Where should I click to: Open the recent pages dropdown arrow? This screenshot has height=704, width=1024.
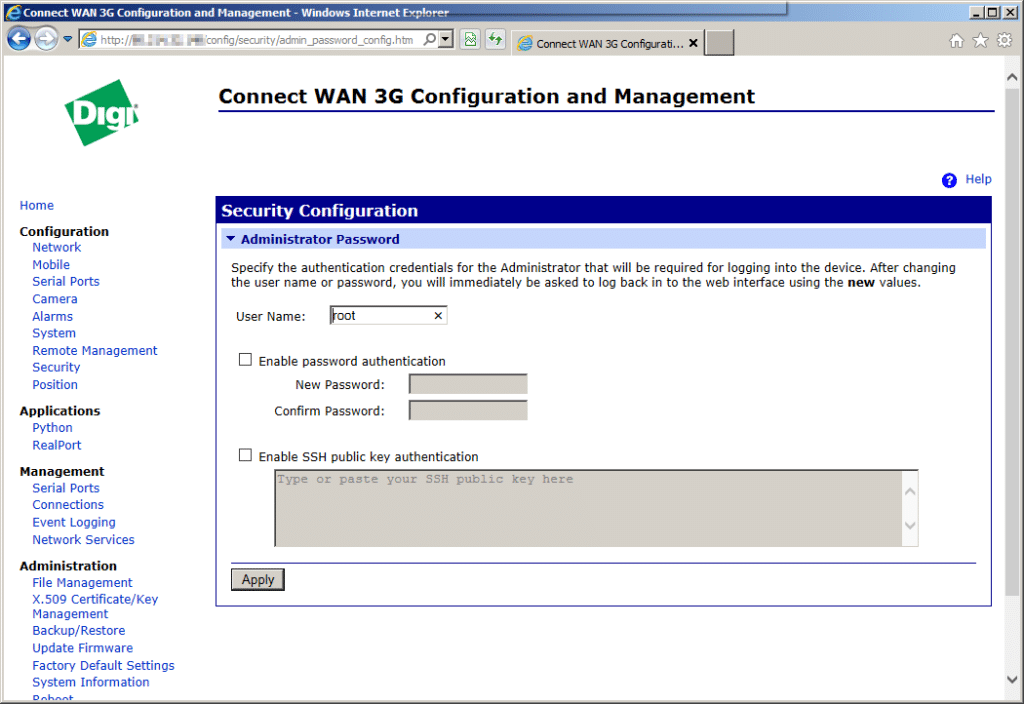point(67,39)
